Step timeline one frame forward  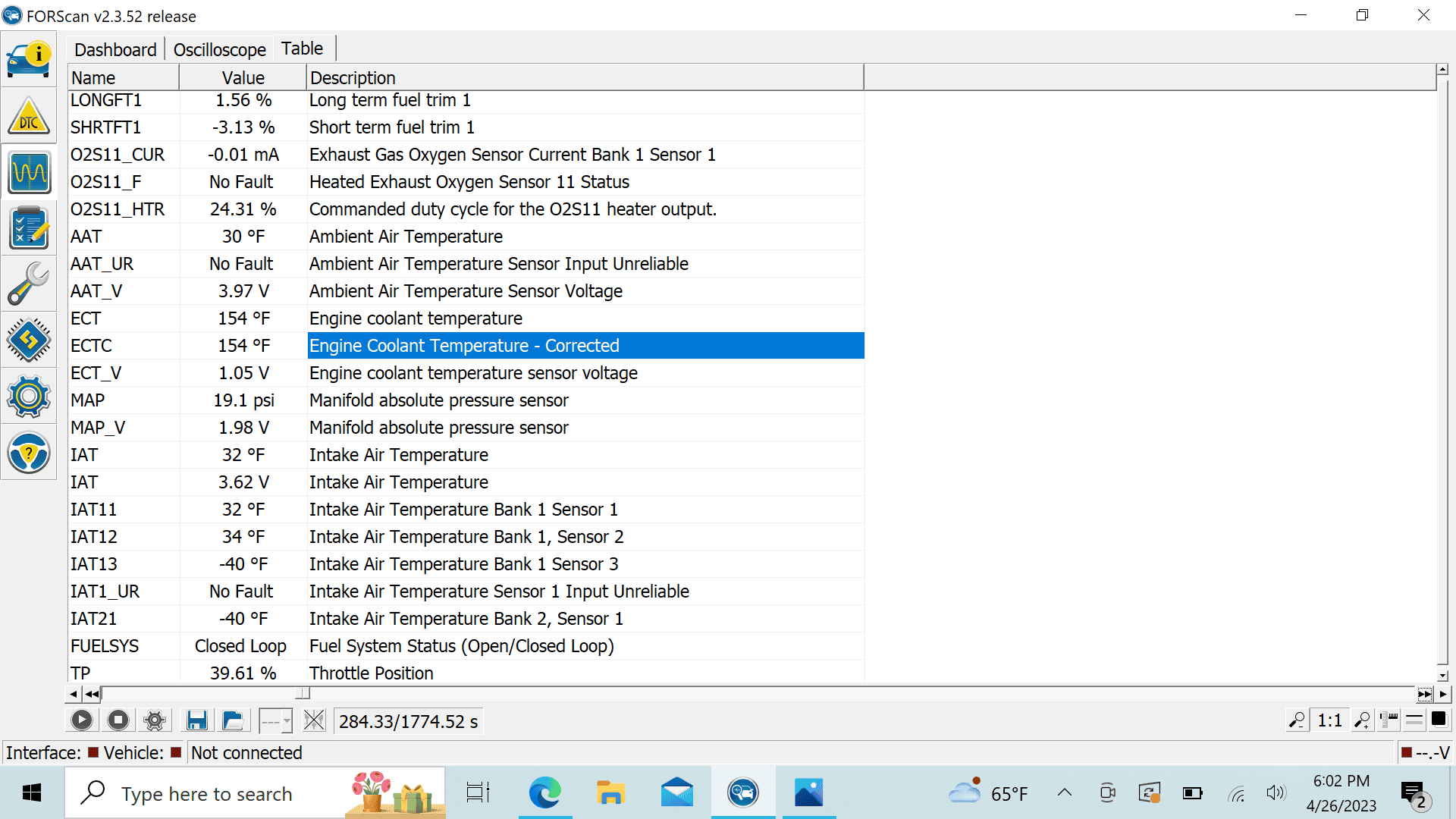coord(1443,694)
